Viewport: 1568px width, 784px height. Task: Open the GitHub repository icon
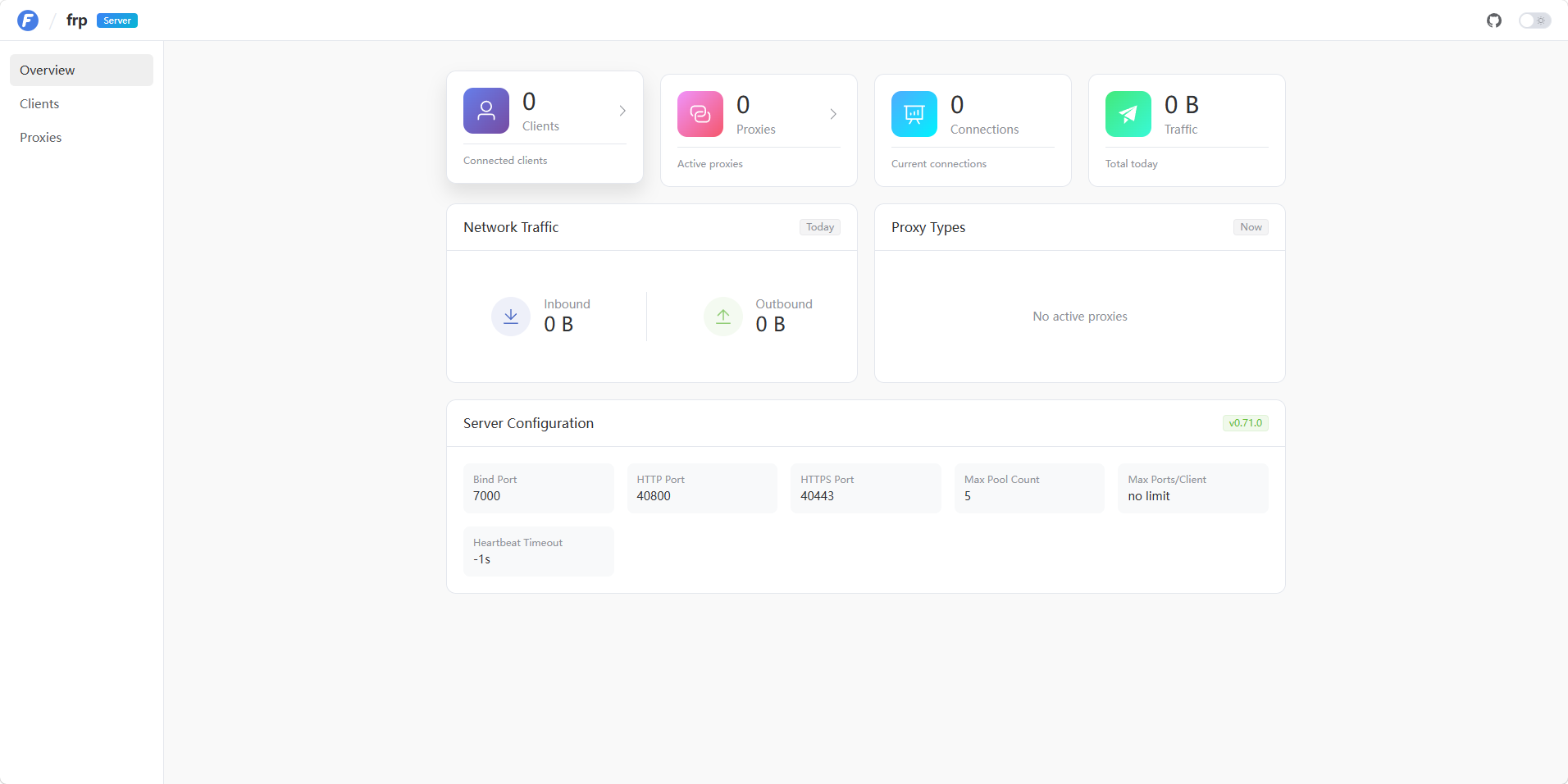click(1494, 21)
